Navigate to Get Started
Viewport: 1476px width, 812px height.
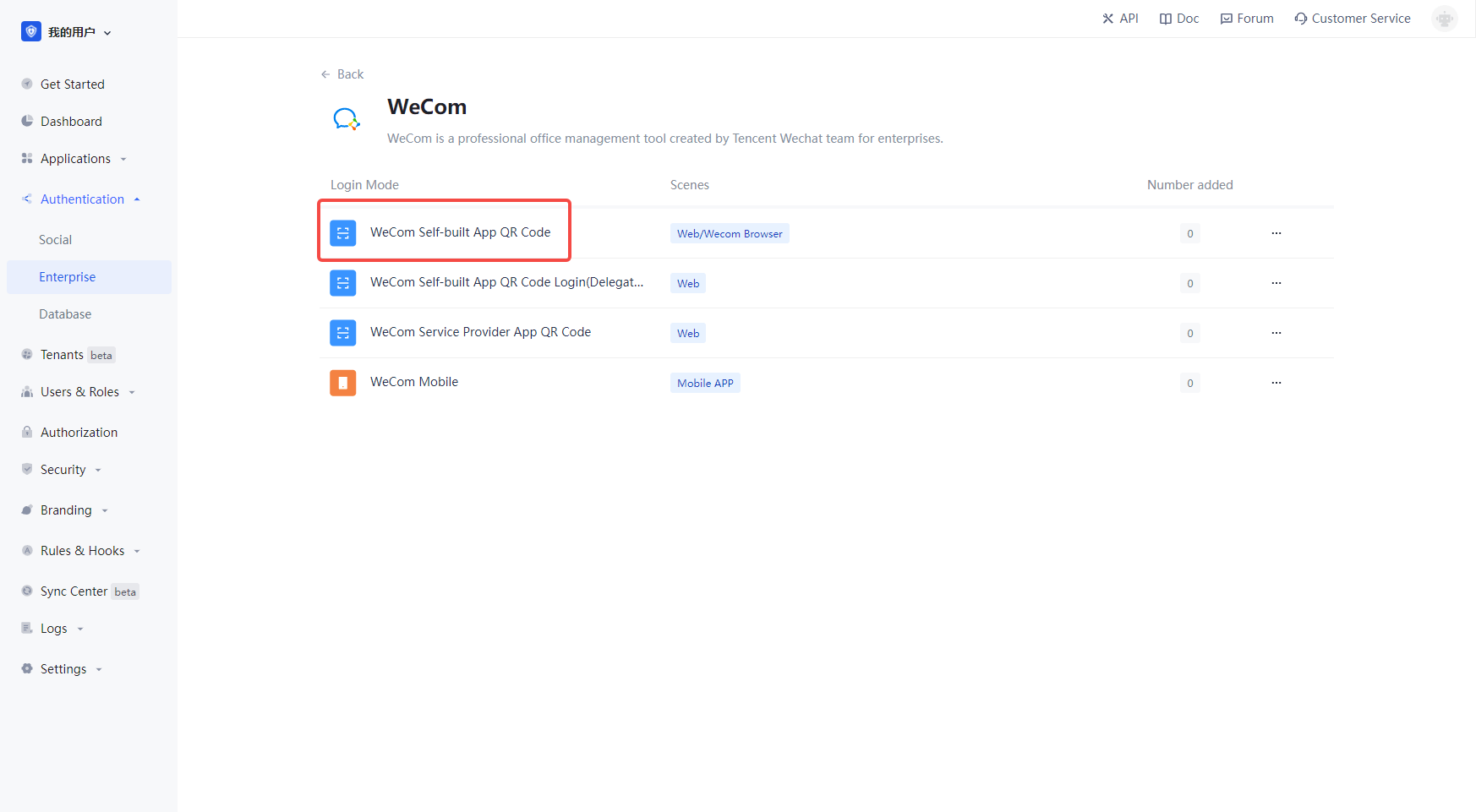72,84
